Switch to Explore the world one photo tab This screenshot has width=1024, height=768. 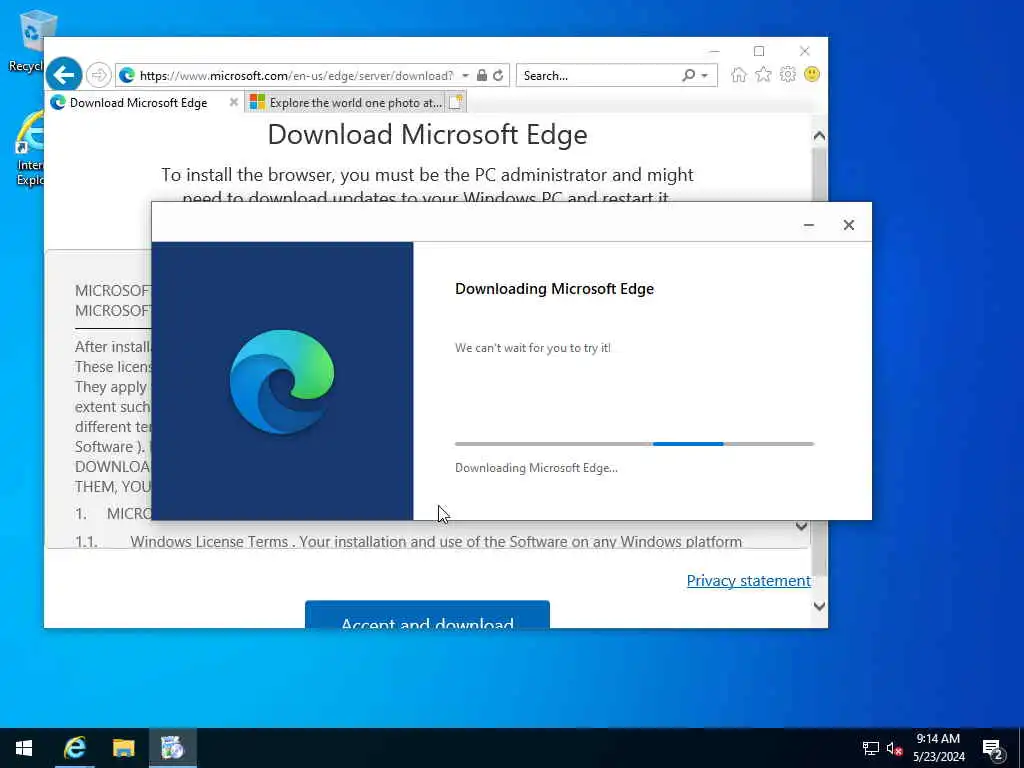click(x=346, y=103)
